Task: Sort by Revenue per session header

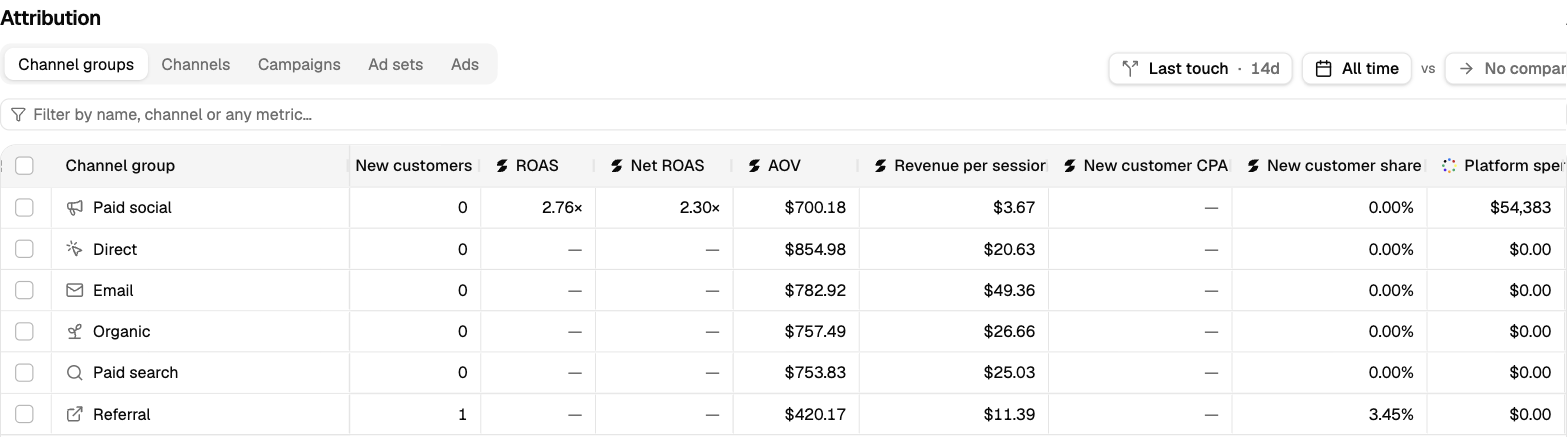Action: click(x=970, y=166)
